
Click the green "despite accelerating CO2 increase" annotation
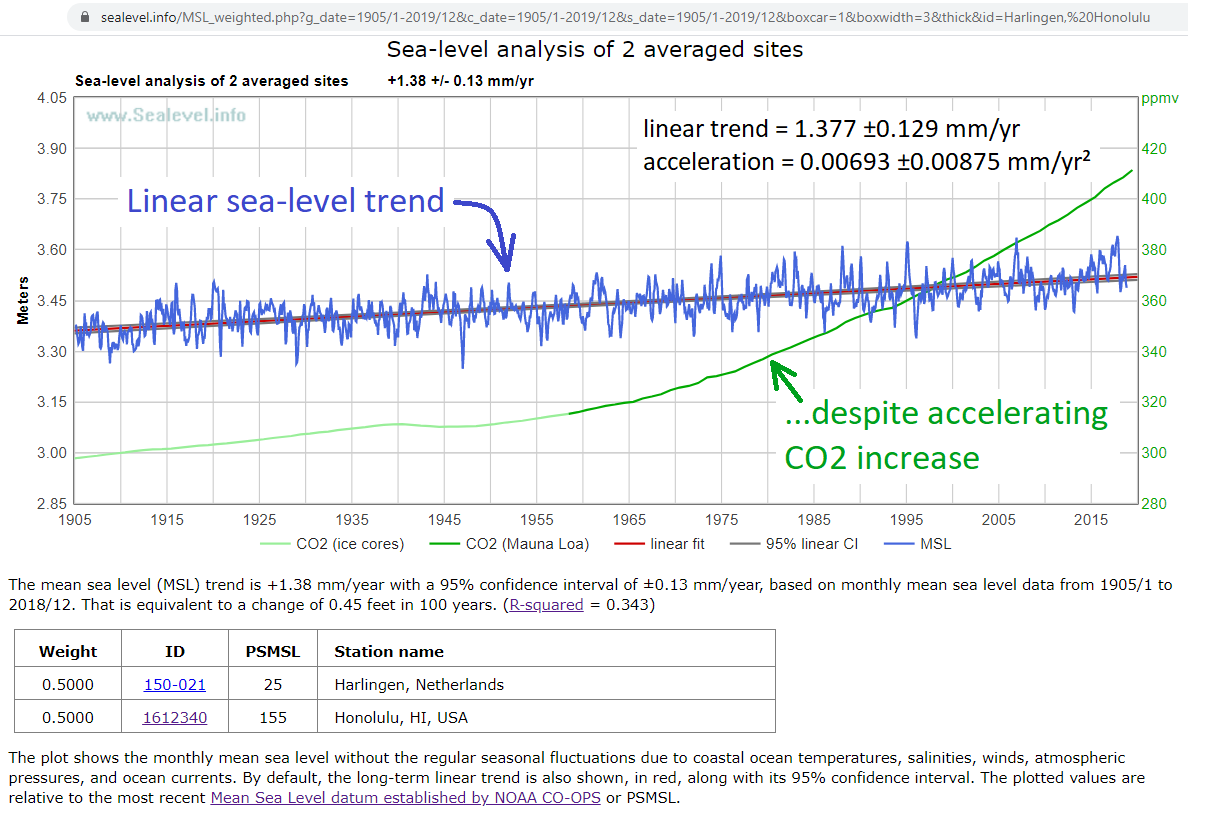click(945, 434)
